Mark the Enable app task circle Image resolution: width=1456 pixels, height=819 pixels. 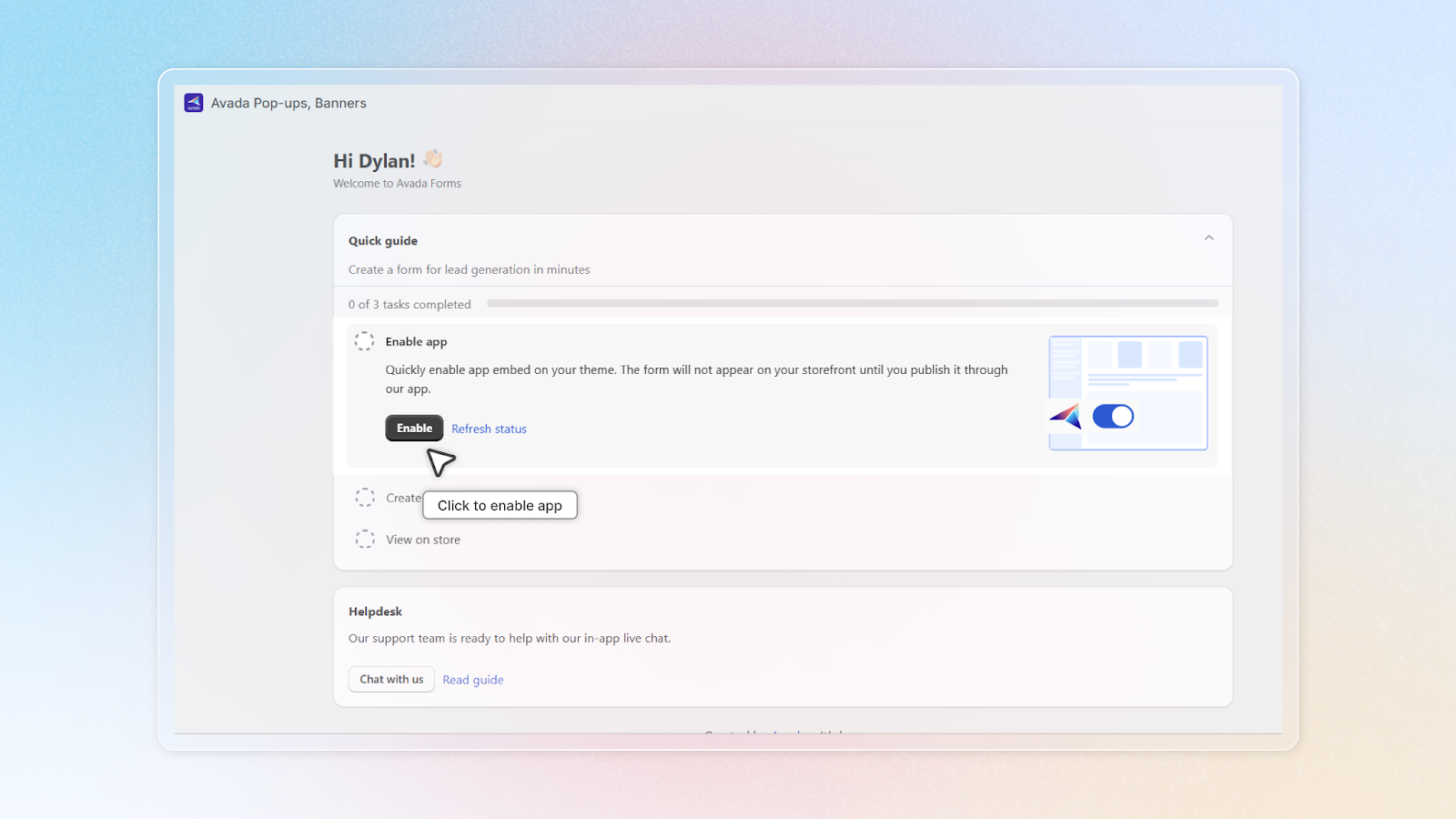tap(364, 341)
